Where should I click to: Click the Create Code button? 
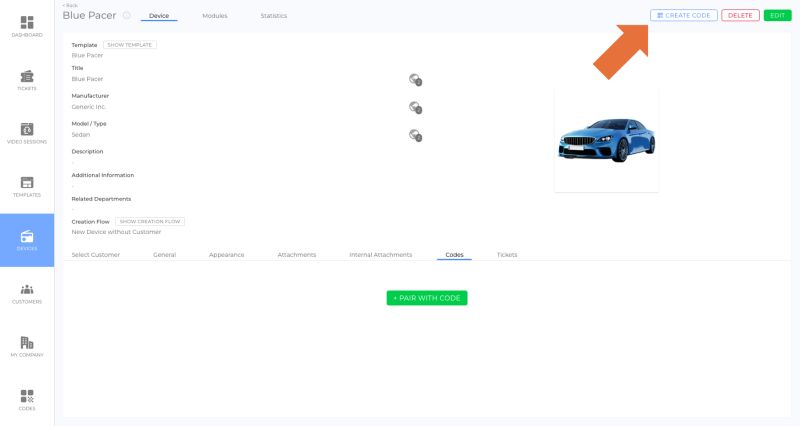[x=684, y=15]
